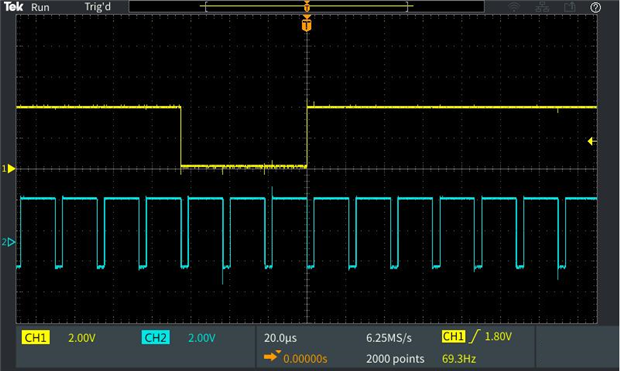Click the channel 1 ground reference marker

tap(9, 169)
